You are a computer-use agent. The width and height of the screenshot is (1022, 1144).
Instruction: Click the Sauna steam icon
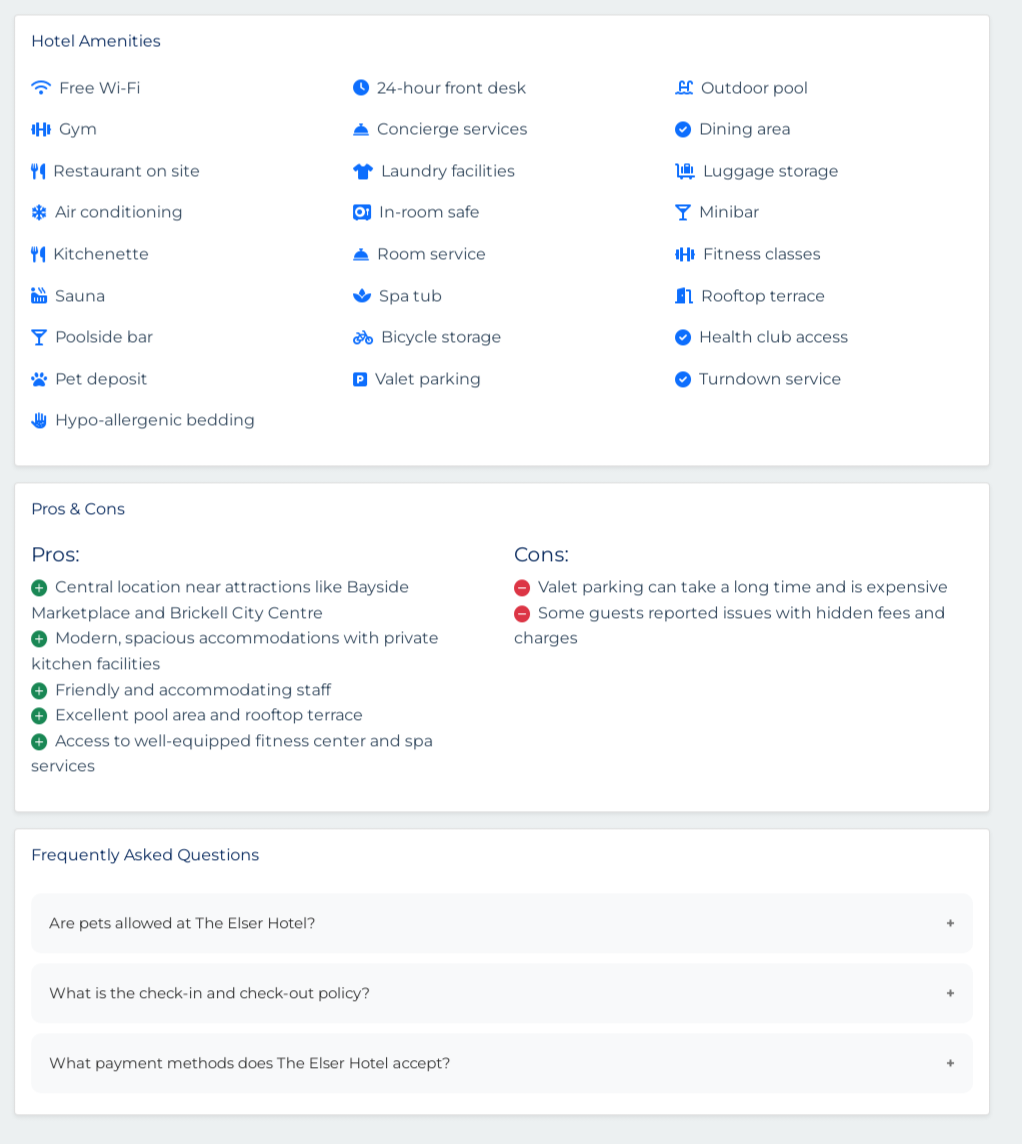39,295
